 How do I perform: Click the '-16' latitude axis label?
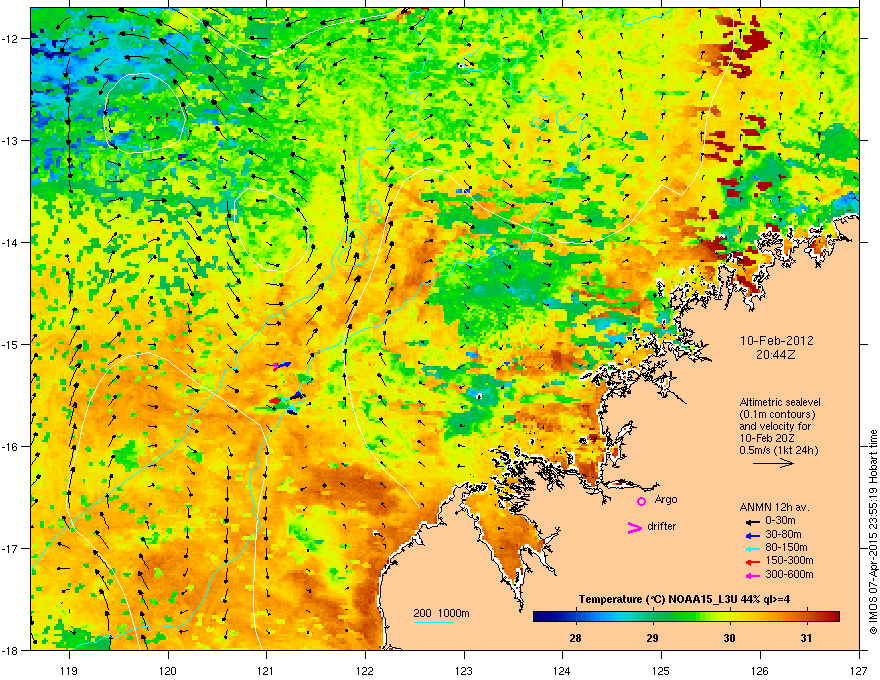pyautogui.click(x=10, y=447)
